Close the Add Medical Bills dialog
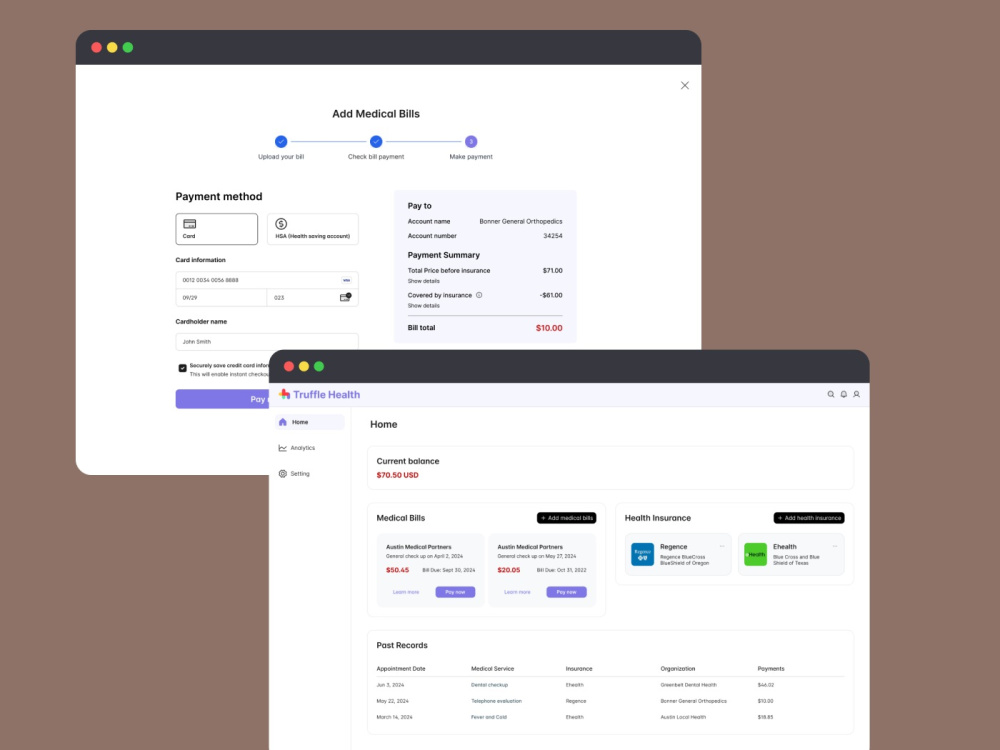1000x750 pixels. (x=685, y=85)
